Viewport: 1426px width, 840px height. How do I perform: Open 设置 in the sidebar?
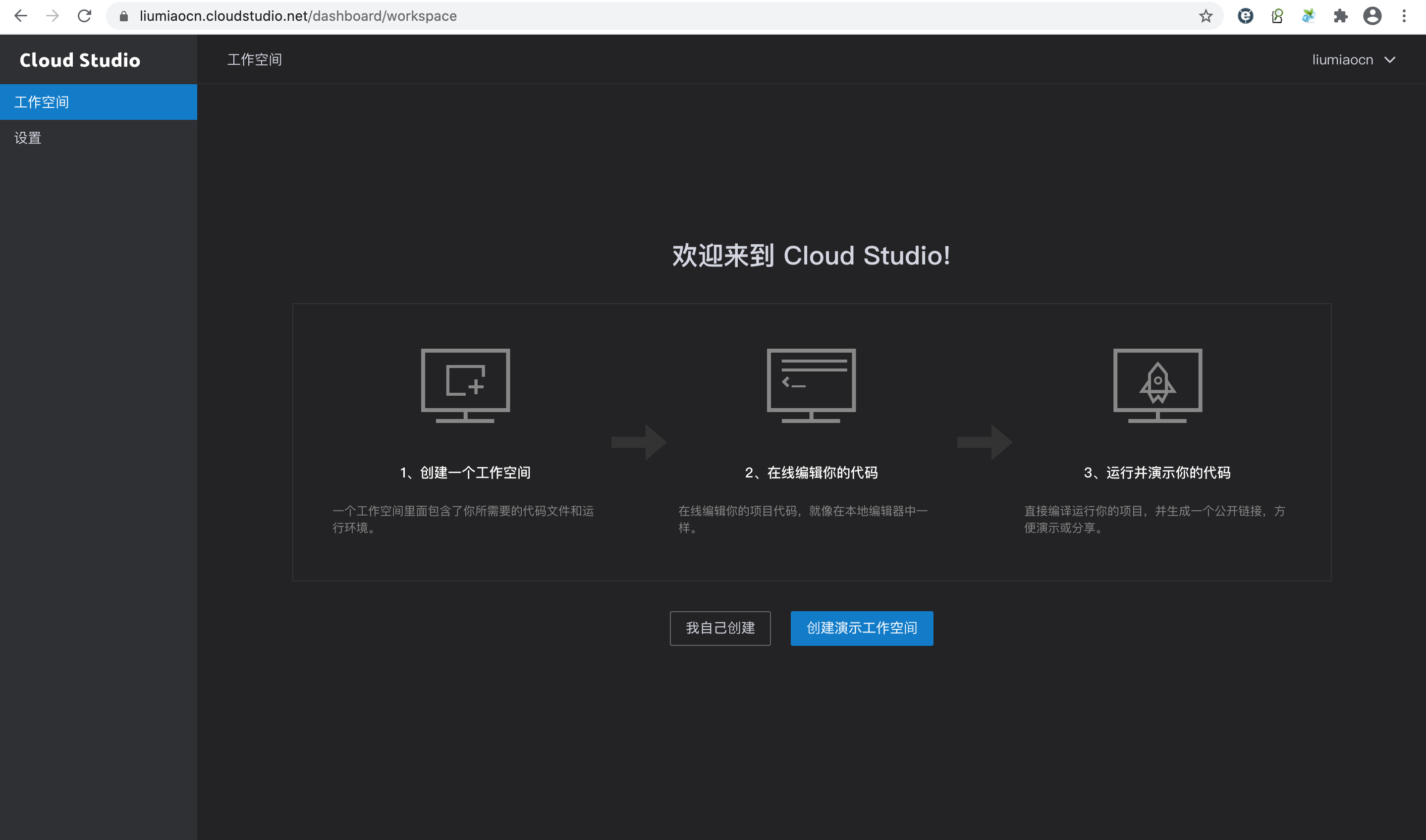tap(28, 138)
